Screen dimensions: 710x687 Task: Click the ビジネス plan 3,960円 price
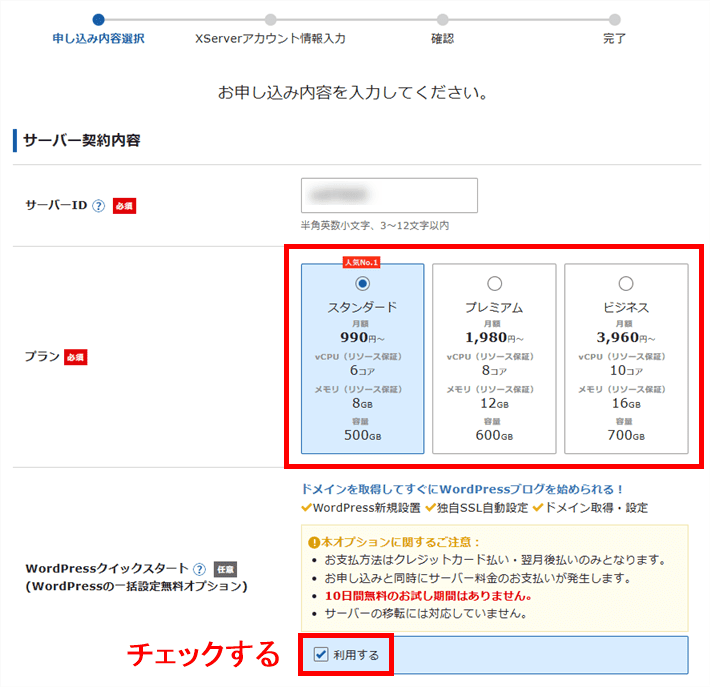pos(626,337)
